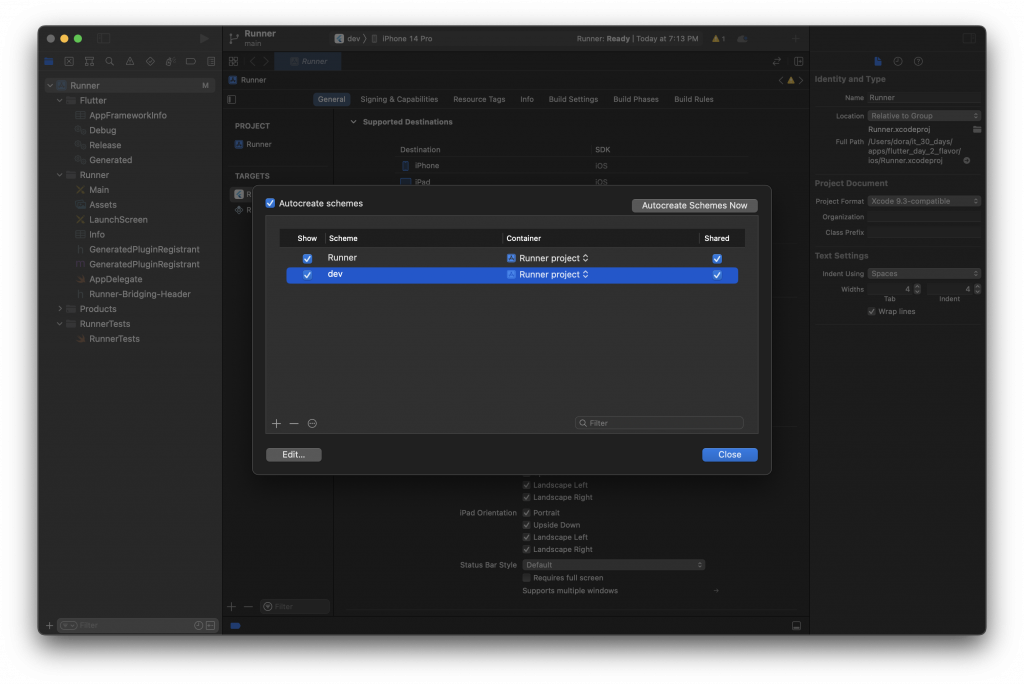
Task: Expand the Products group
Action: 59,309
